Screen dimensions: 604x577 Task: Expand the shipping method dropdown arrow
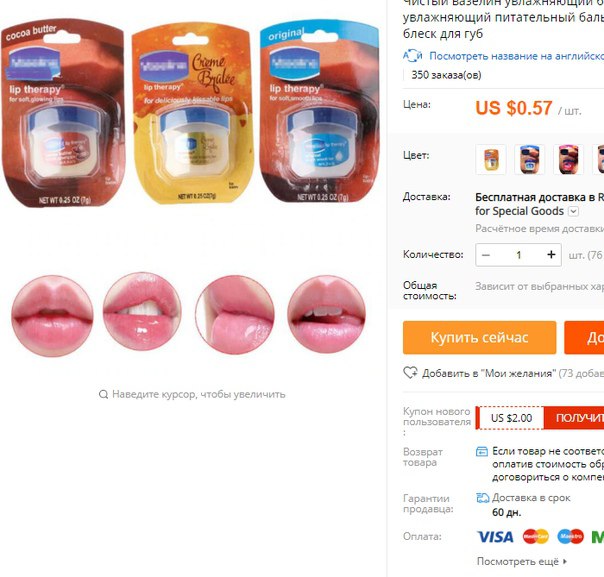[574, 211]
